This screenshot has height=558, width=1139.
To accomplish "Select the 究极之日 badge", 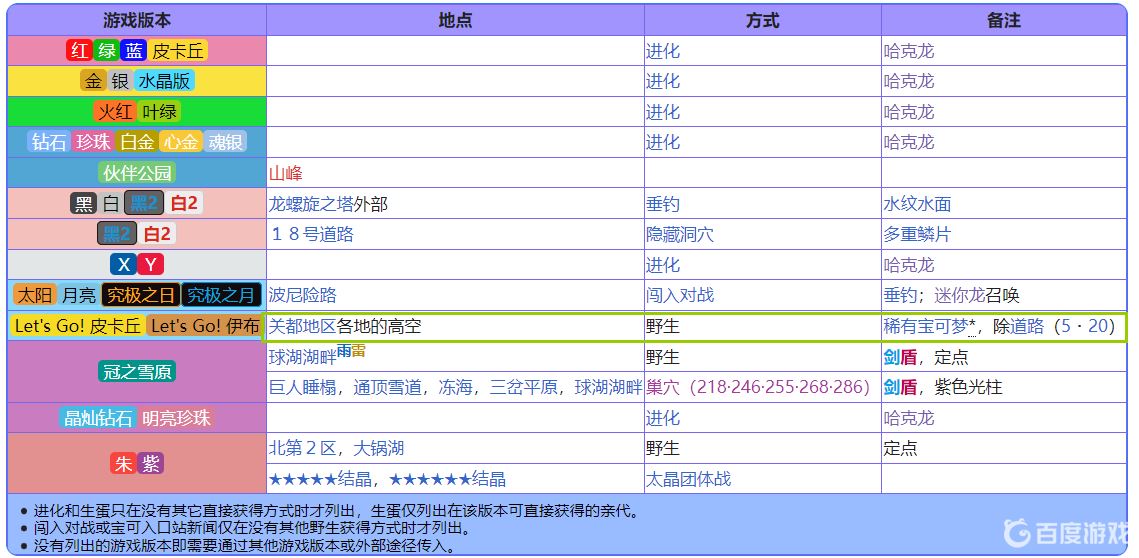I will (141, 295).
